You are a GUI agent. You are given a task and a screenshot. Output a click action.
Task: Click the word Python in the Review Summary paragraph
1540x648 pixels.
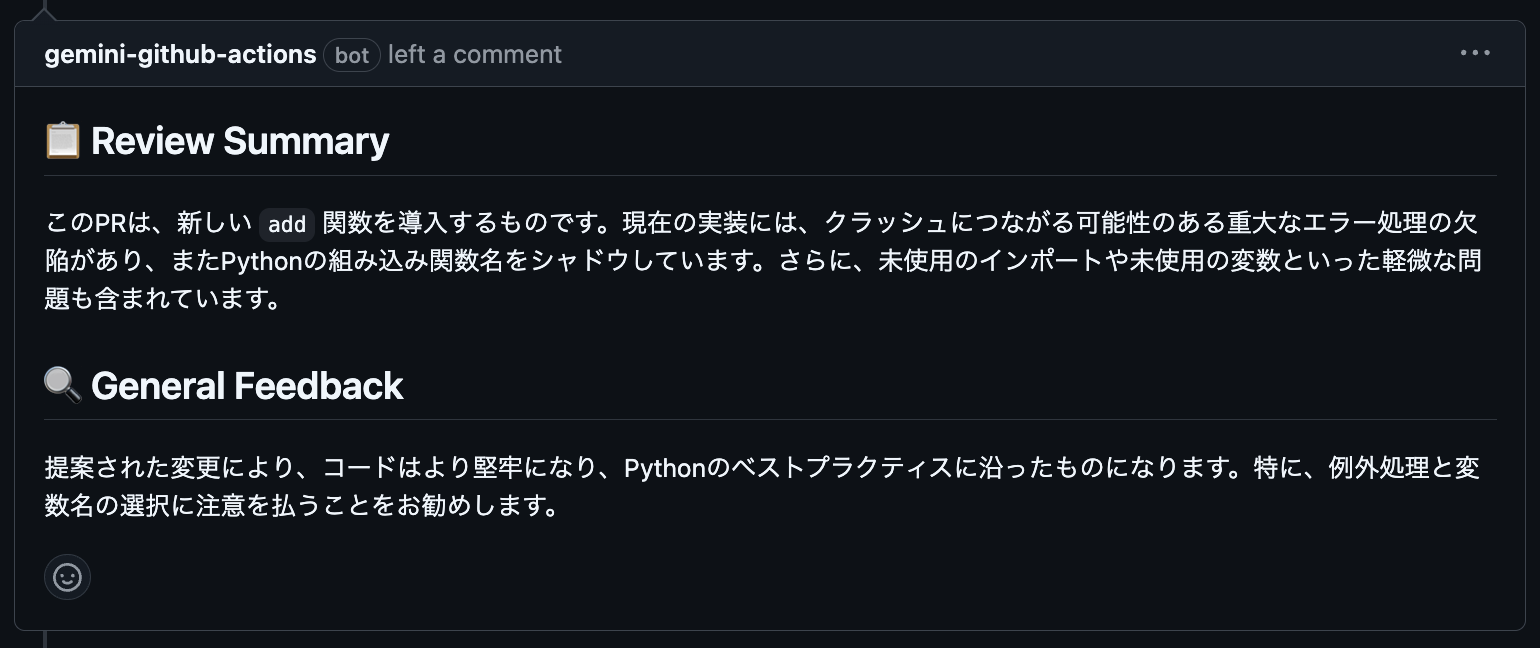pyautogui.click(x=261, y=260)
